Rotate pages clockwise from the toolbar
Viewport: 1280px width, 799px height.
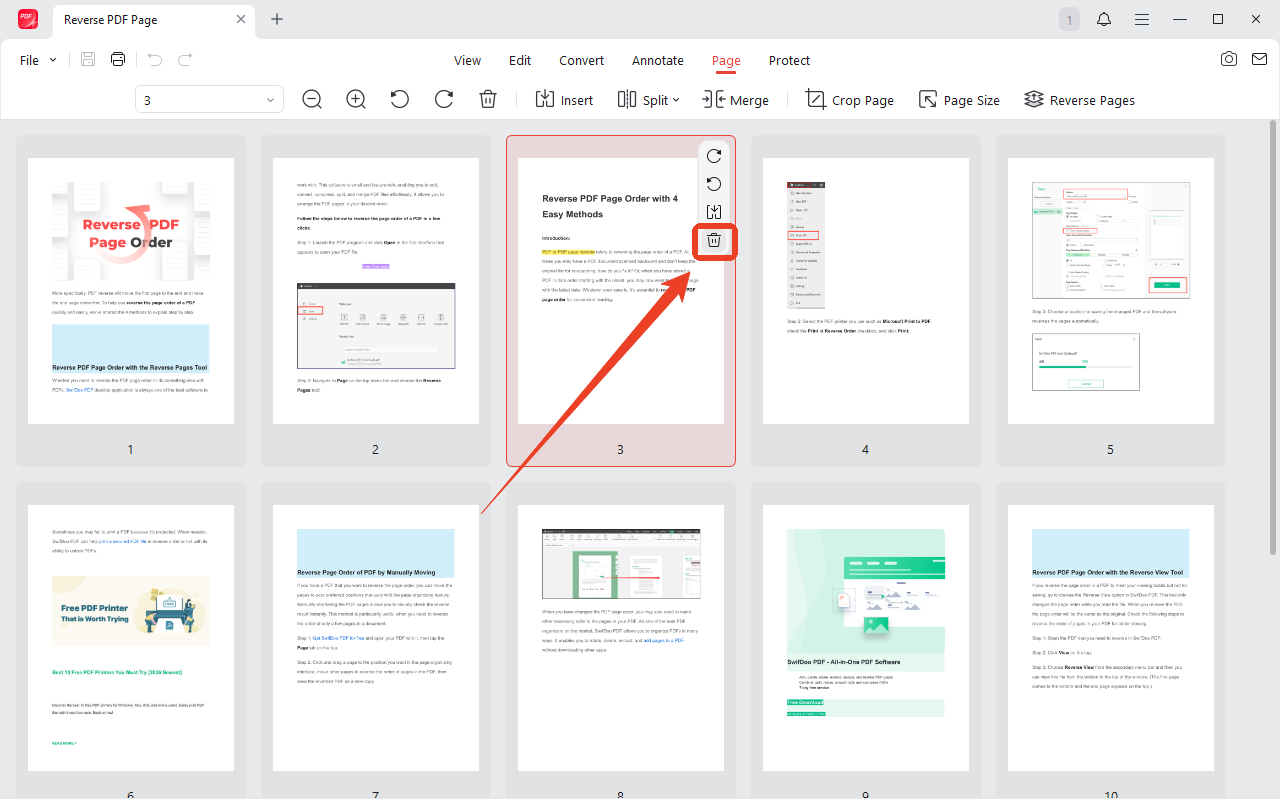[444, 99]
